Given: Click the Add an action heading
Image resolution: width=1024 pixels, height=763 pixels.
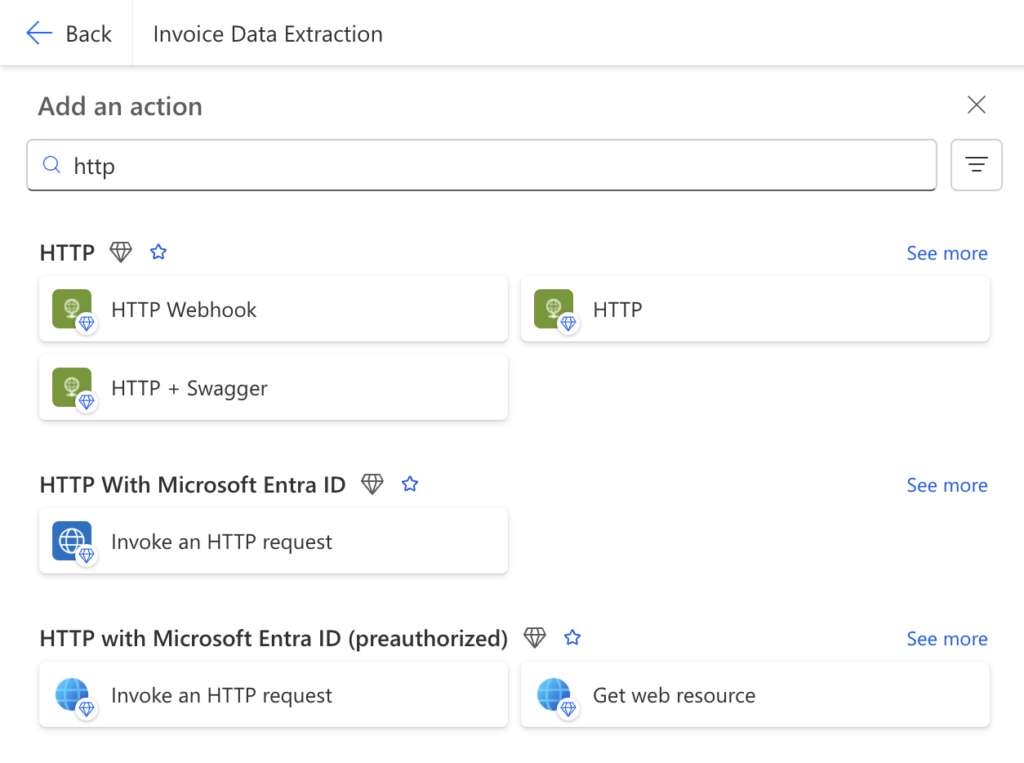Looking at the screenshot, I should coord(120,106).
